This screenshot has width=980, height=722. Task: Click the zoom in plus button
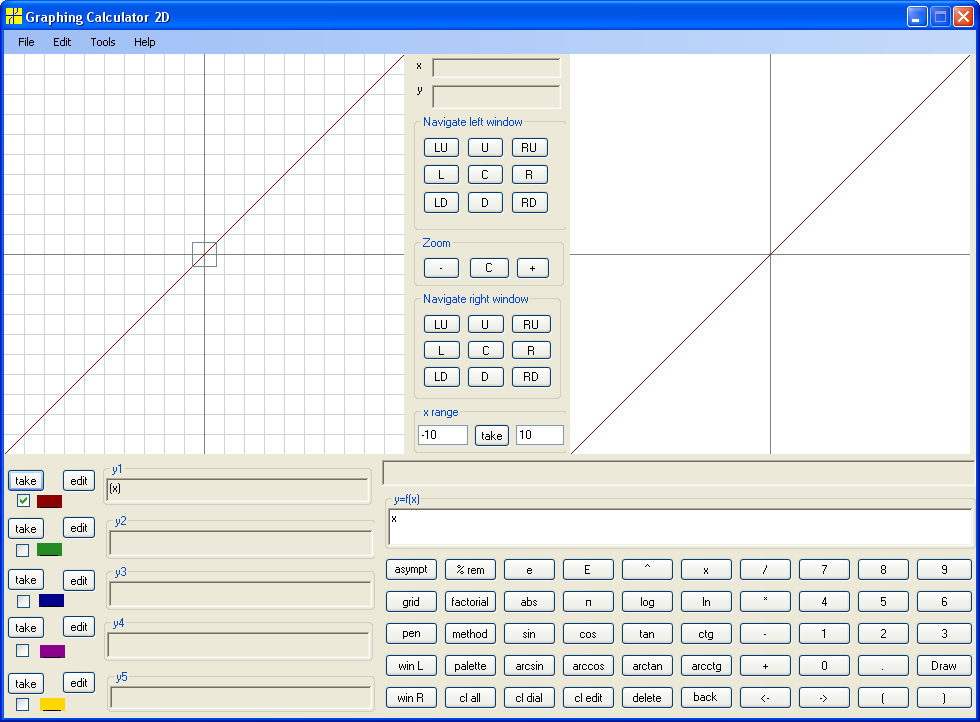[x=532, y=268]
